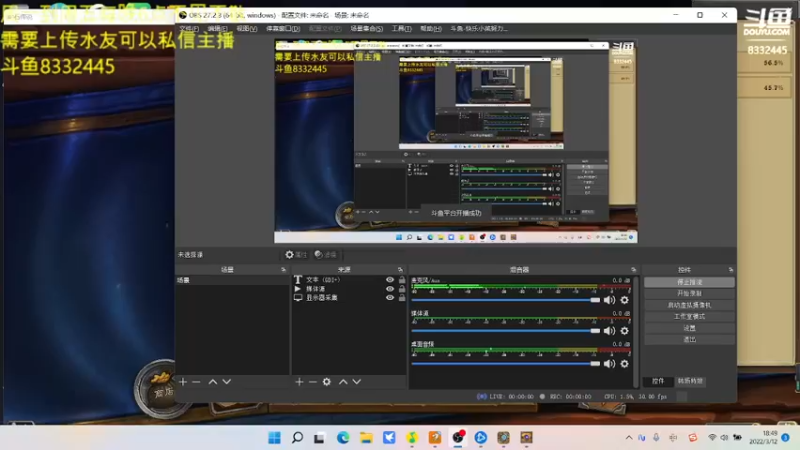Viewport: 800px width, 450px height.
Task: Open audio settings gear for 媒体源
Action: pyautogui.click(x=624, y=331)
